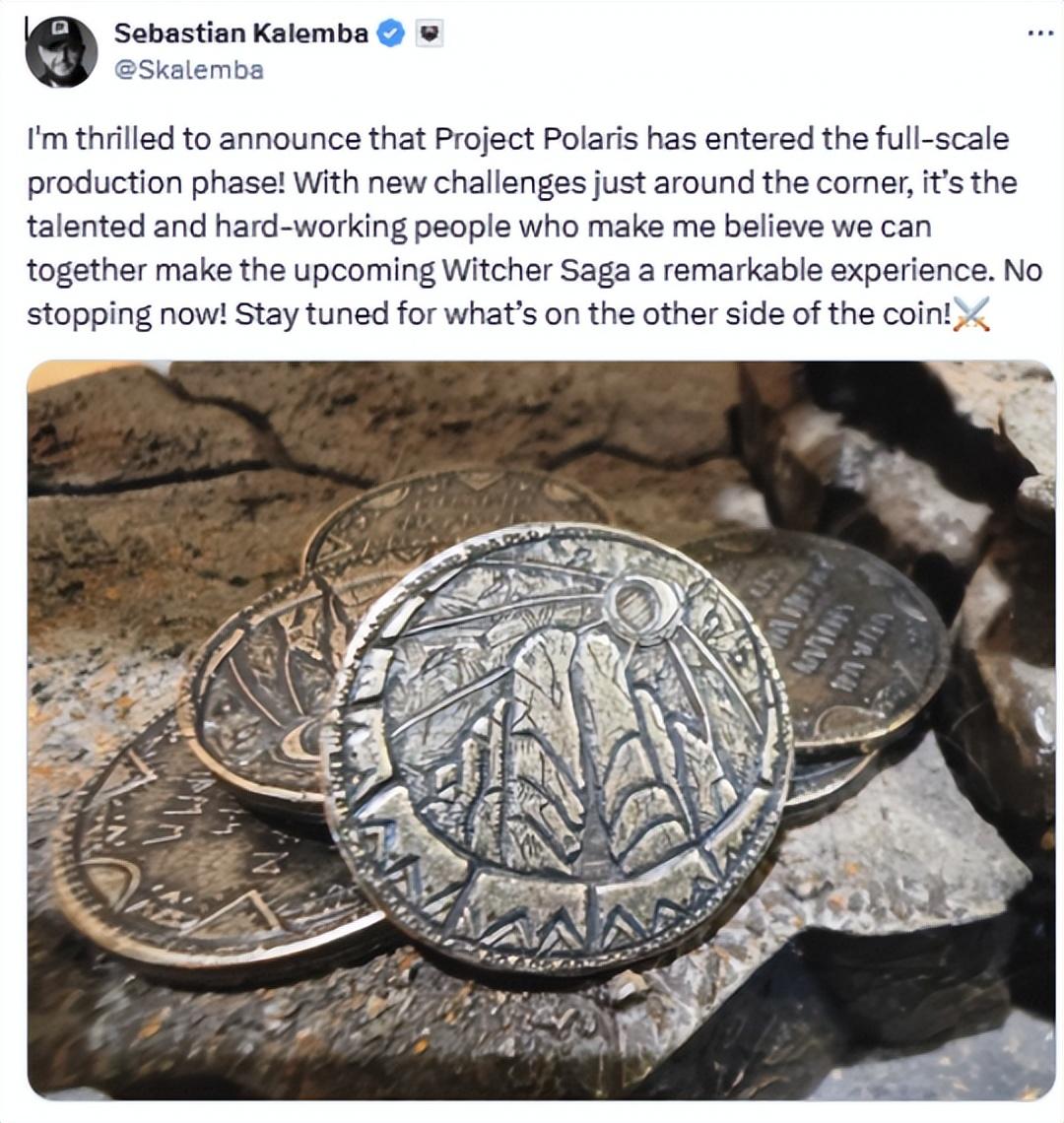Click the words "Witcher Saga" in tweet
The image size is (1064, 1123).
pos(537,270)
